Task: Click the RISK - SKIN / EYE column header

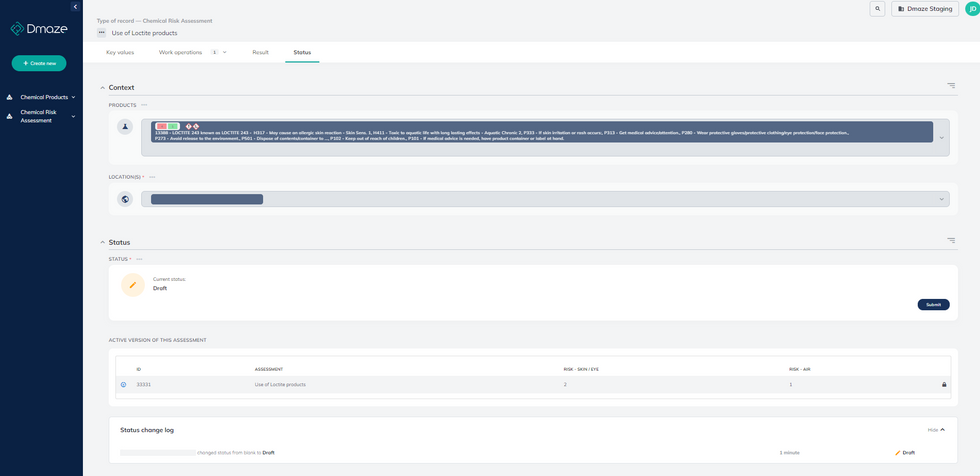Action: [581, 369]
